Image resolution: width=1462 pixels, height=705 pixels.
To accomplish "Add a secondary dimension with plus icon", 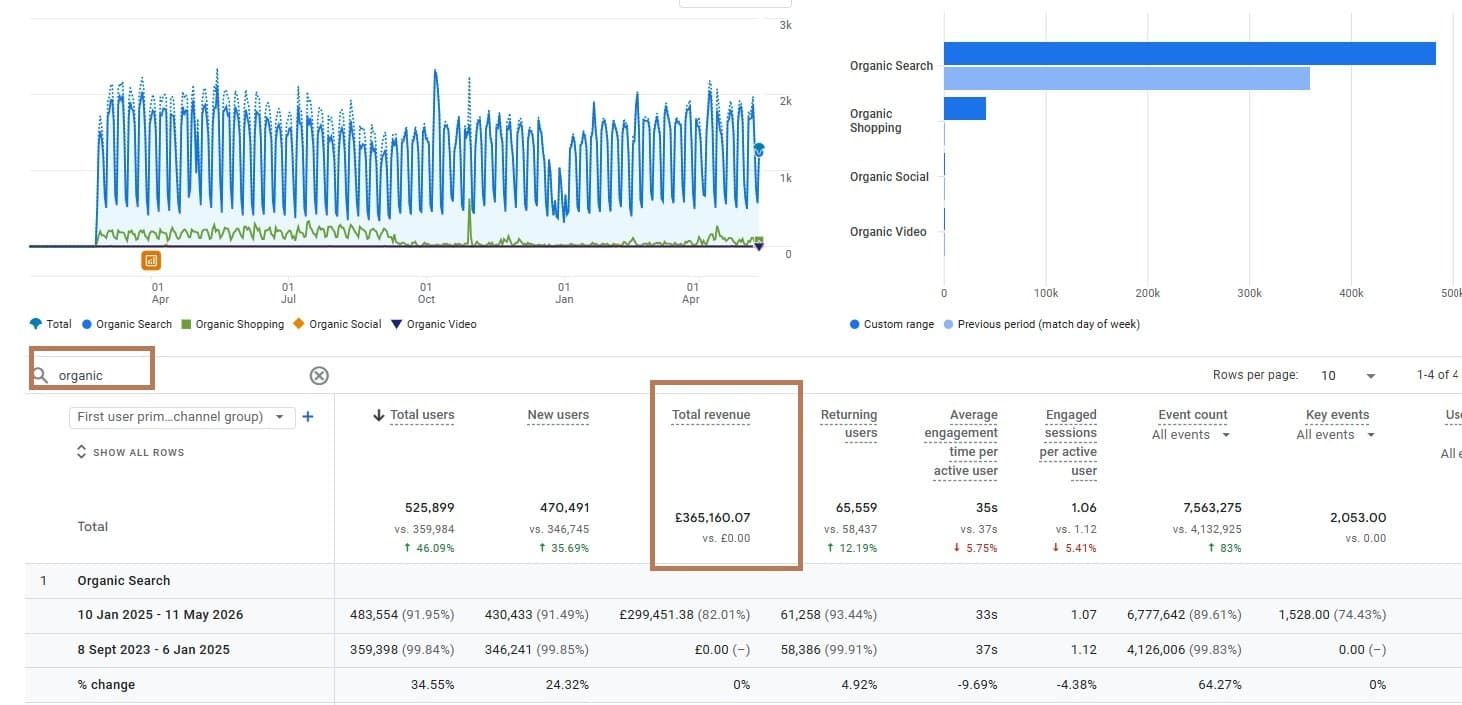I will 308,417.
